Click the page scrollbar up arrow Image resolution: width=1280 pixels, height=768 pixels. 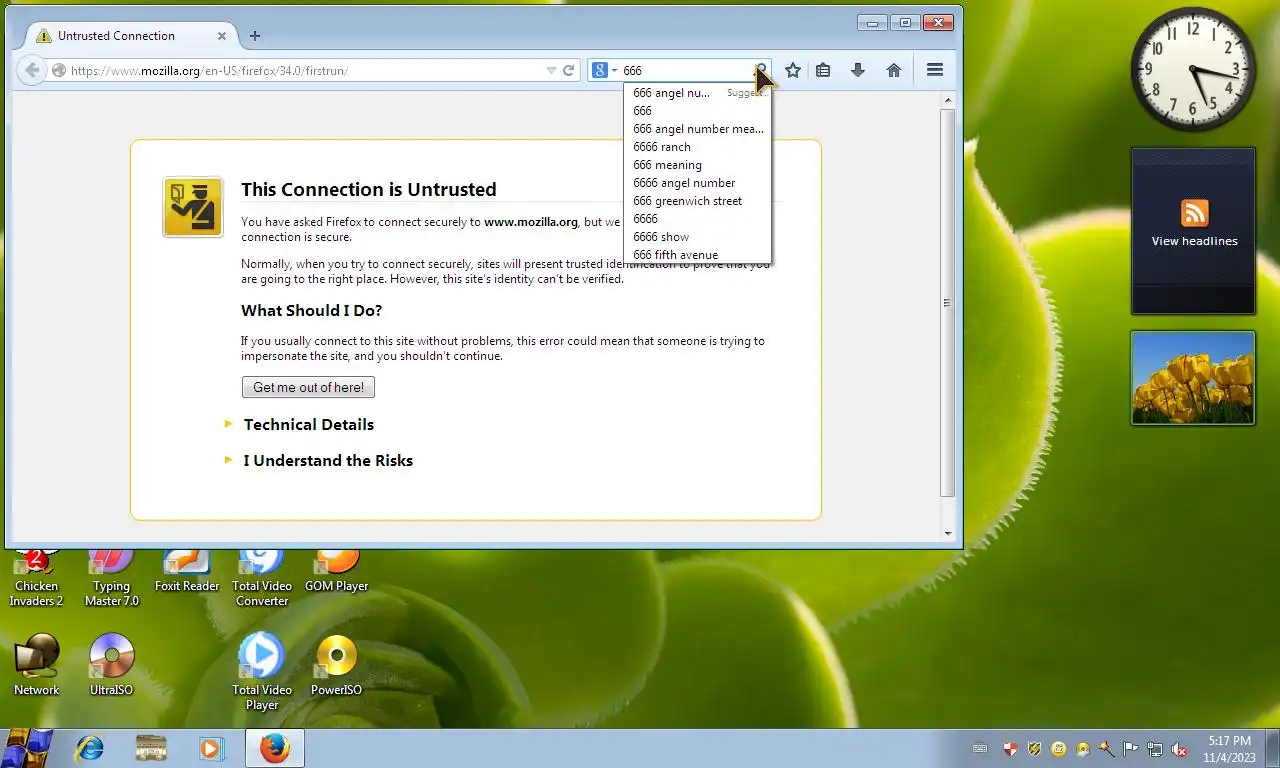click(948, 99)
